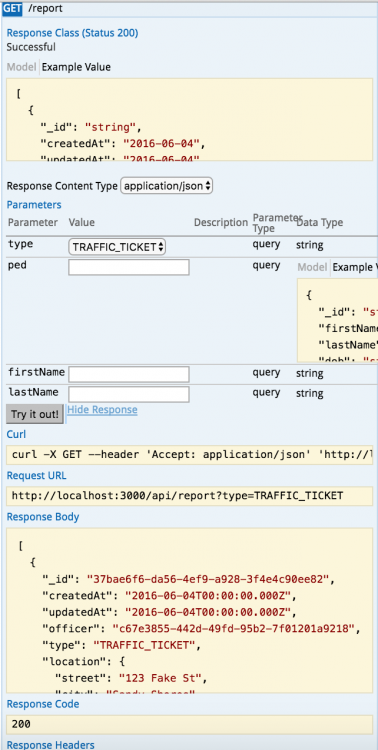Open the type parameter TRAFFIC_TICKET dropdown
378x750 pixels.
117,247
